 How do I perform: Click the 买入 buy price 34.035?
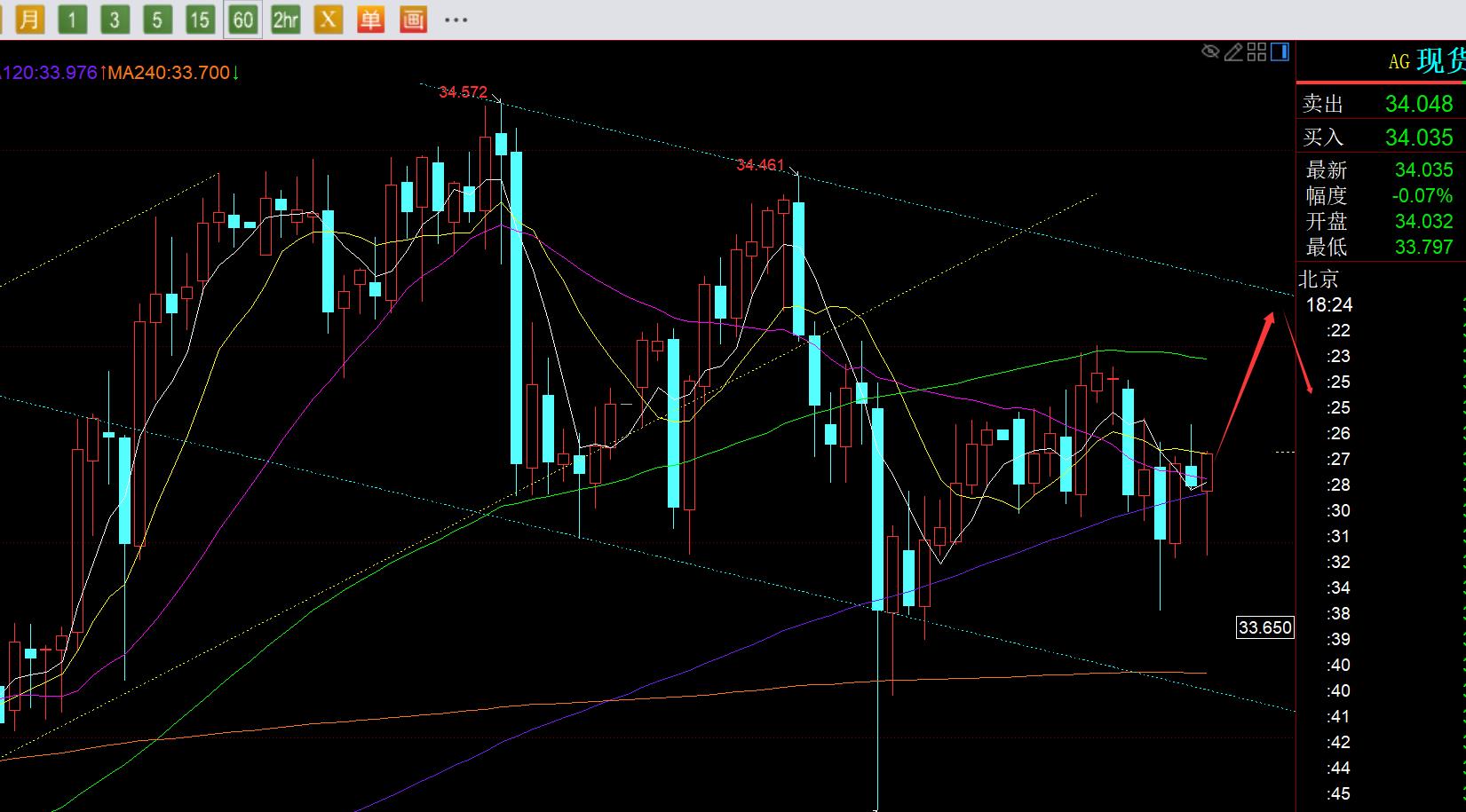pyautogui.click(x=1418, y=138)
